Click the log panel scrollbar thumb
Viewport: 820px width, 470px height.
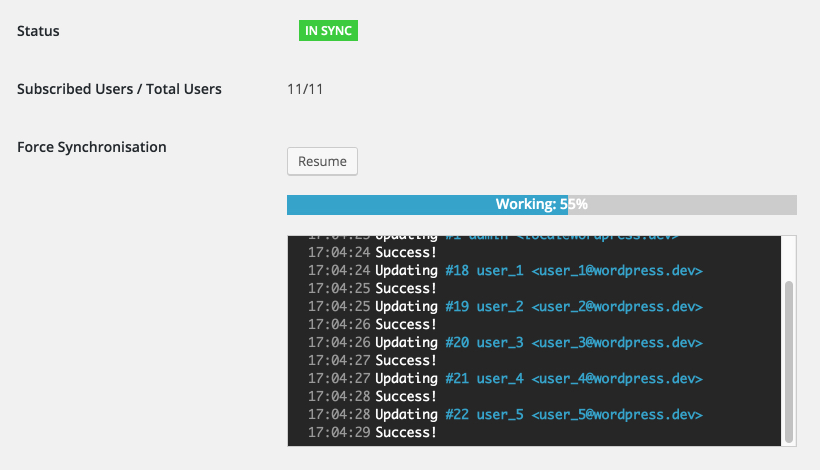point(789,362)
